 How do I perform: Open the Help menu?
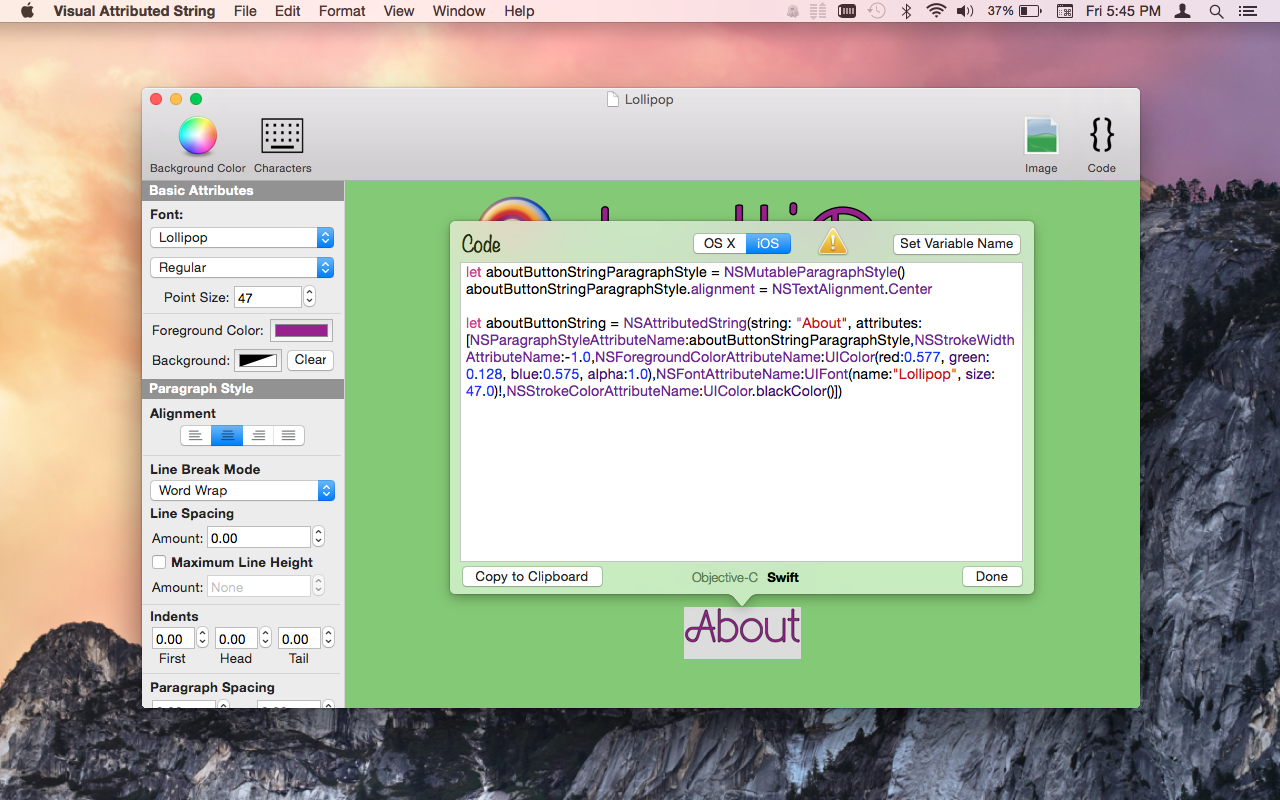[x=519, y=11]
